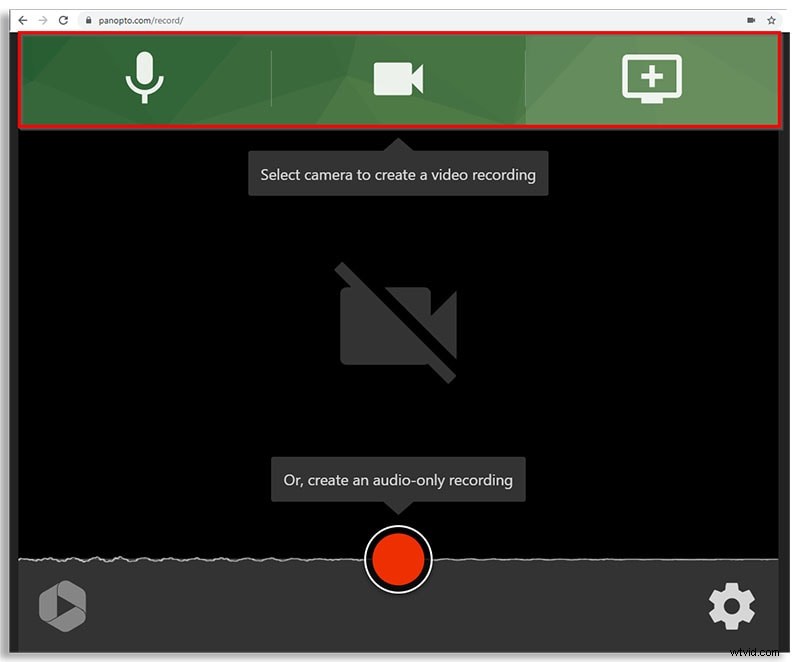Select the address bar URL panopto.com/record

(140, 18)
